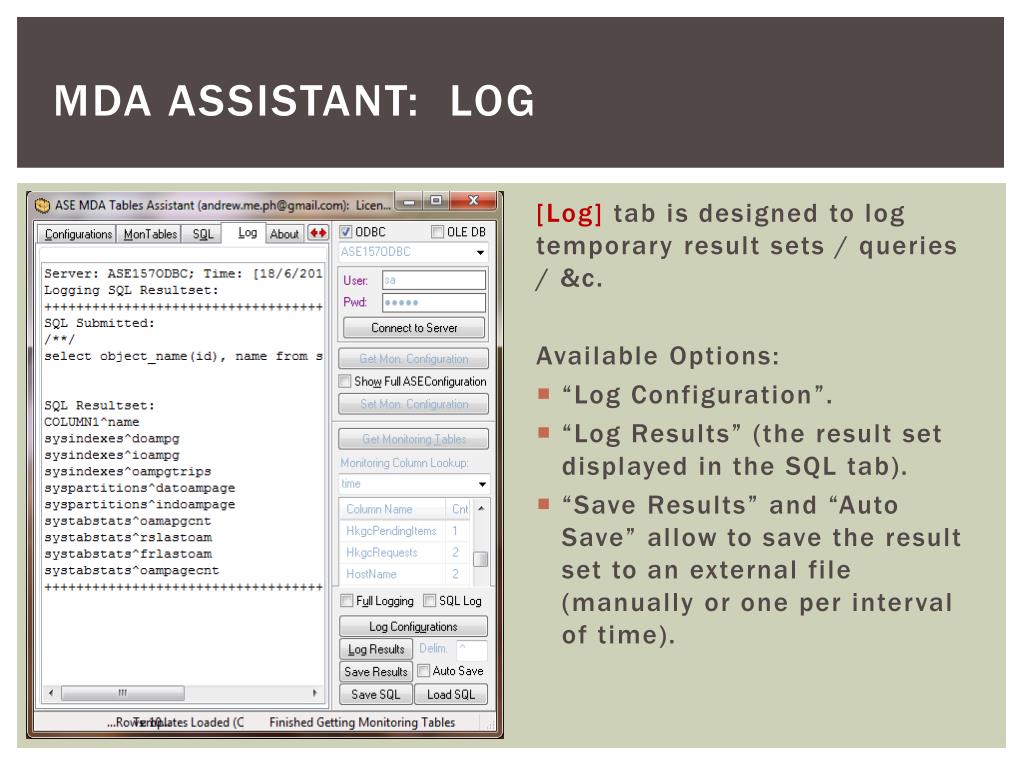Image resolution: width=1024 pixels, height=768 pixels.
Task: Open the Configurations tab
Action: coord(78,234)
